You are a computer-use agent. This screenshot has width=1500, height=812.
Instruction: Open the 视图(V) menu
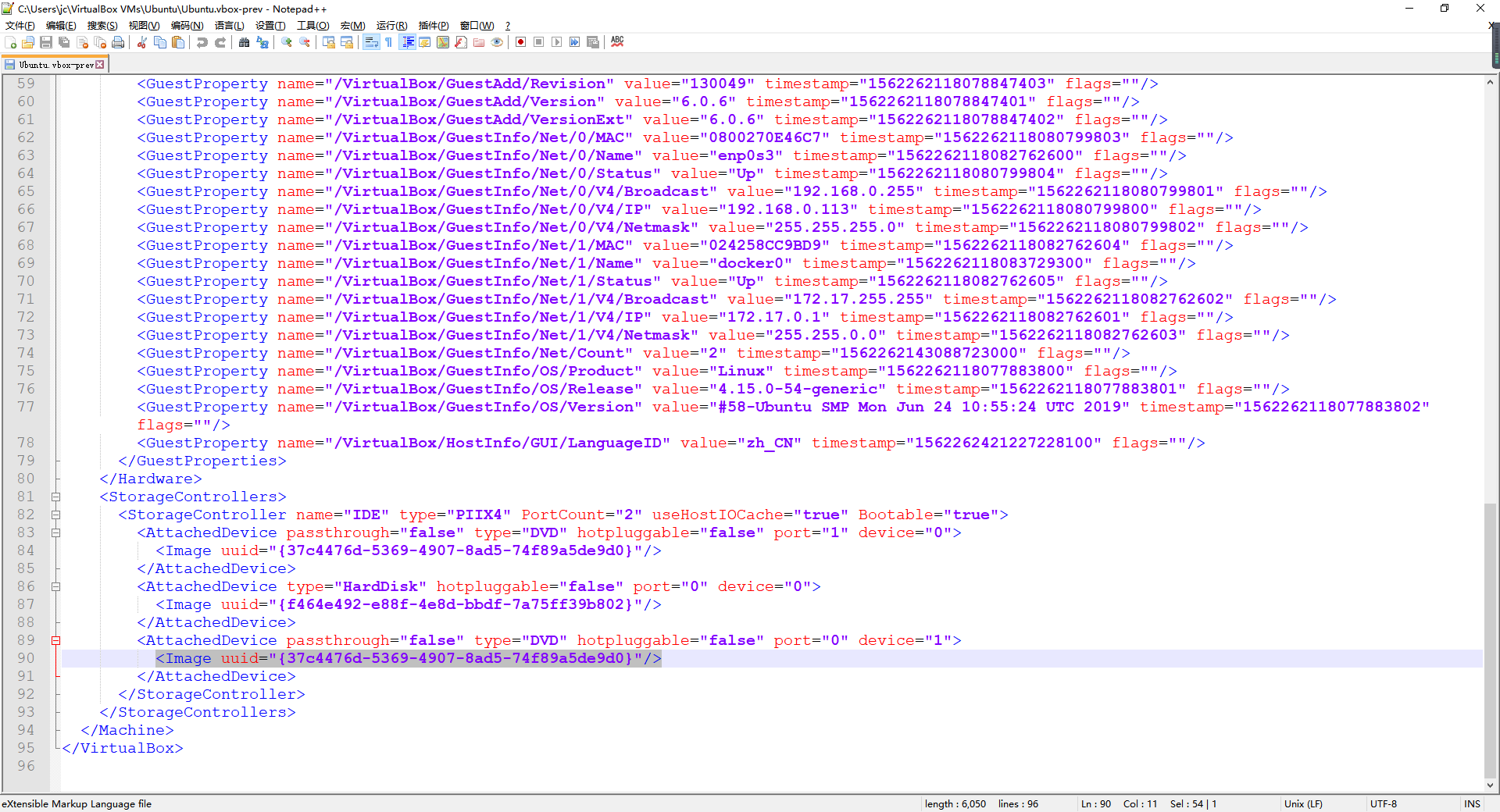click(x=145, y=26)
